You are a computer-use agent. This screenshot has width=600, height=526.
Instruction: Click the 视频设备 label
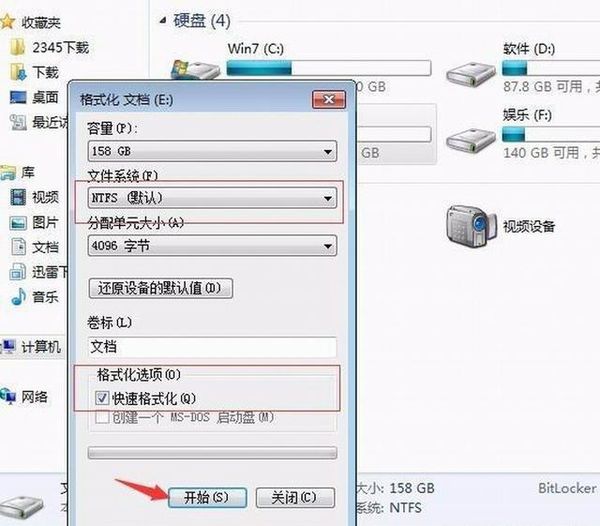(529, 226)
